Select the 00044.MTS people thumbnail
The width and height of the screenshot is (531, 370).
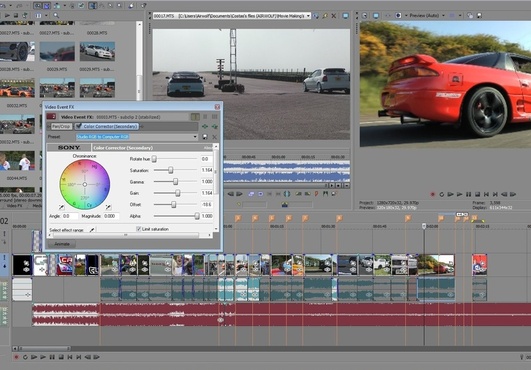point(17,161)
